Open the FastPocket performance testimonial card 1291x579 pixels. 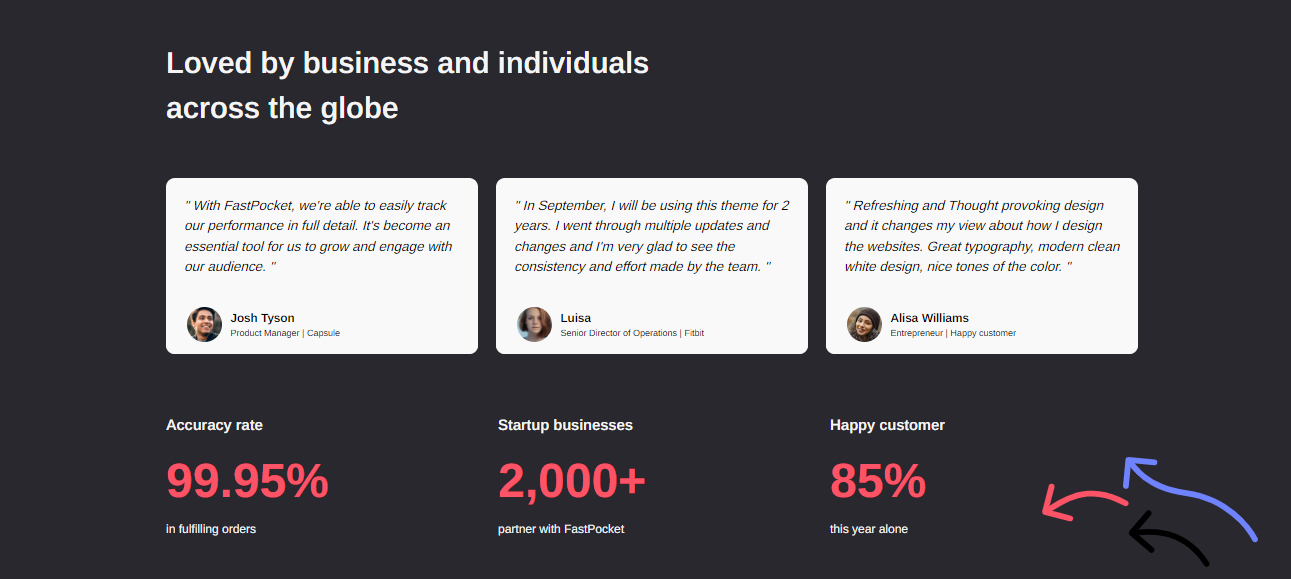[322, 266]
